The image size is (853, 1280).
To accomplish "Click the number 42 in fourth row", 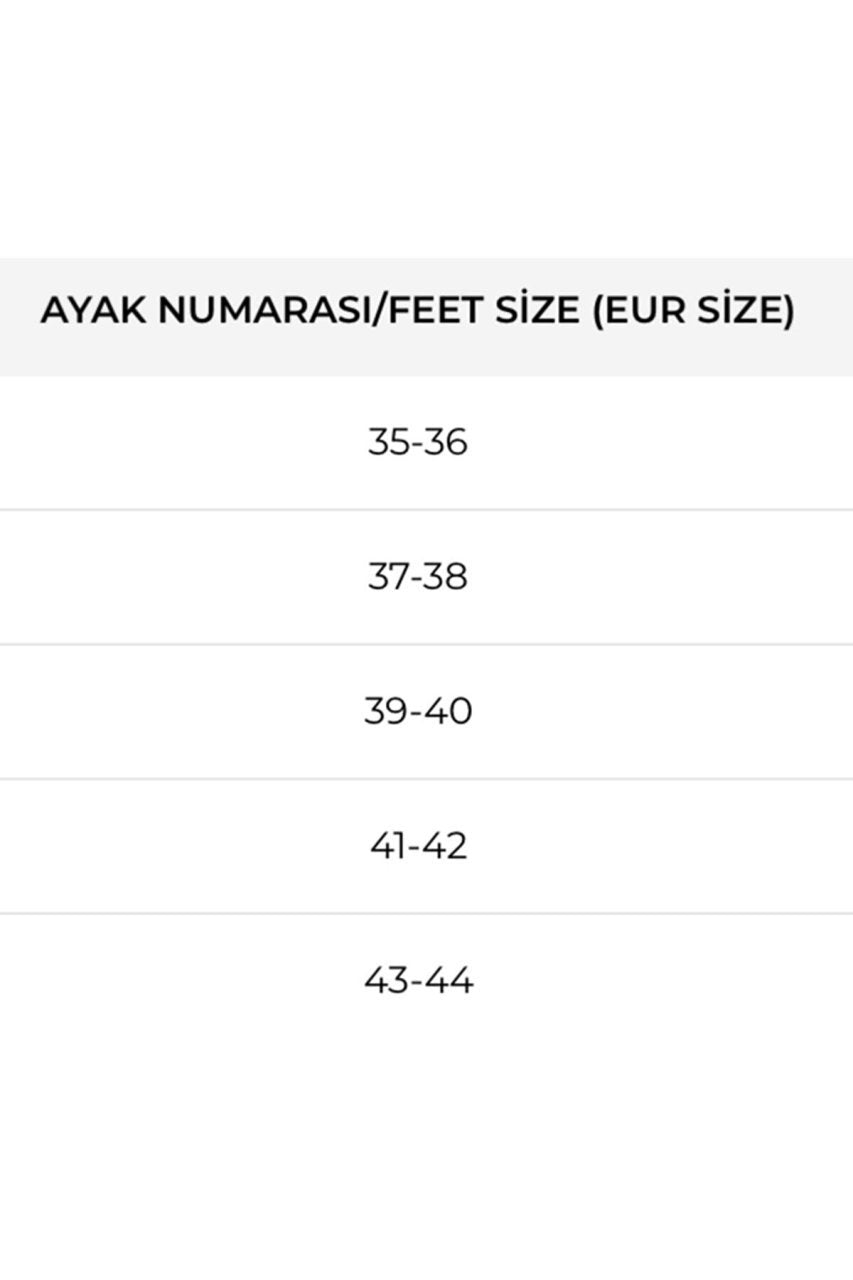I will (x=446, y=846).
